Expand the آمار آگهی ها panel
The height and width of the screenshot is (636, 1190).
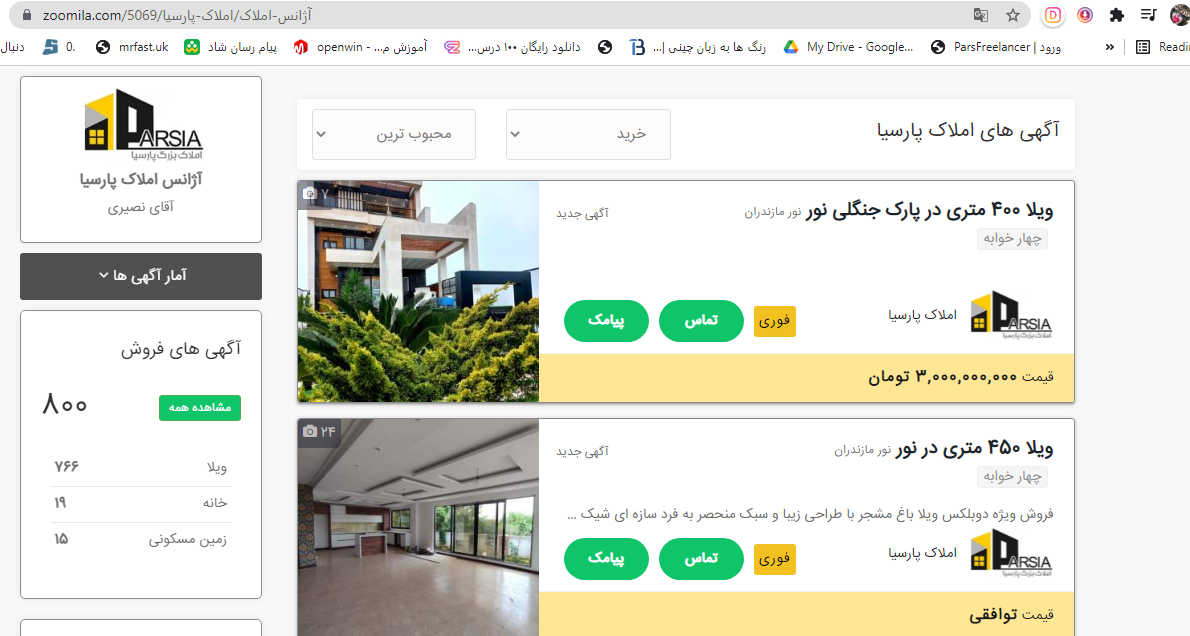click(141, 276)
